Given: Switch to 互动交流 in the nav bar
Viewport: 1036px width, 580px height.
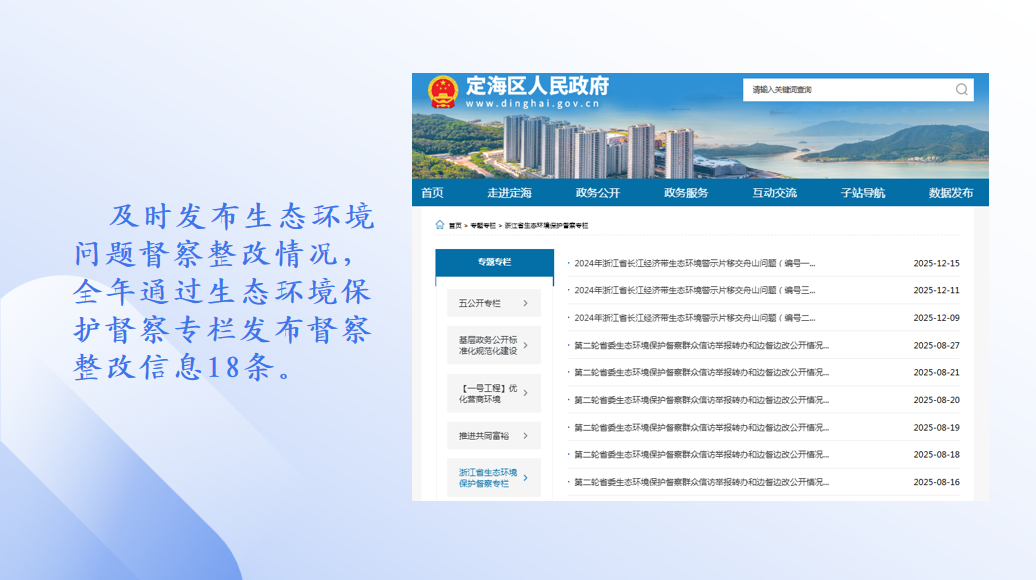Looking at the screenshot, I should pyautogui.click(x=774, y=193).
